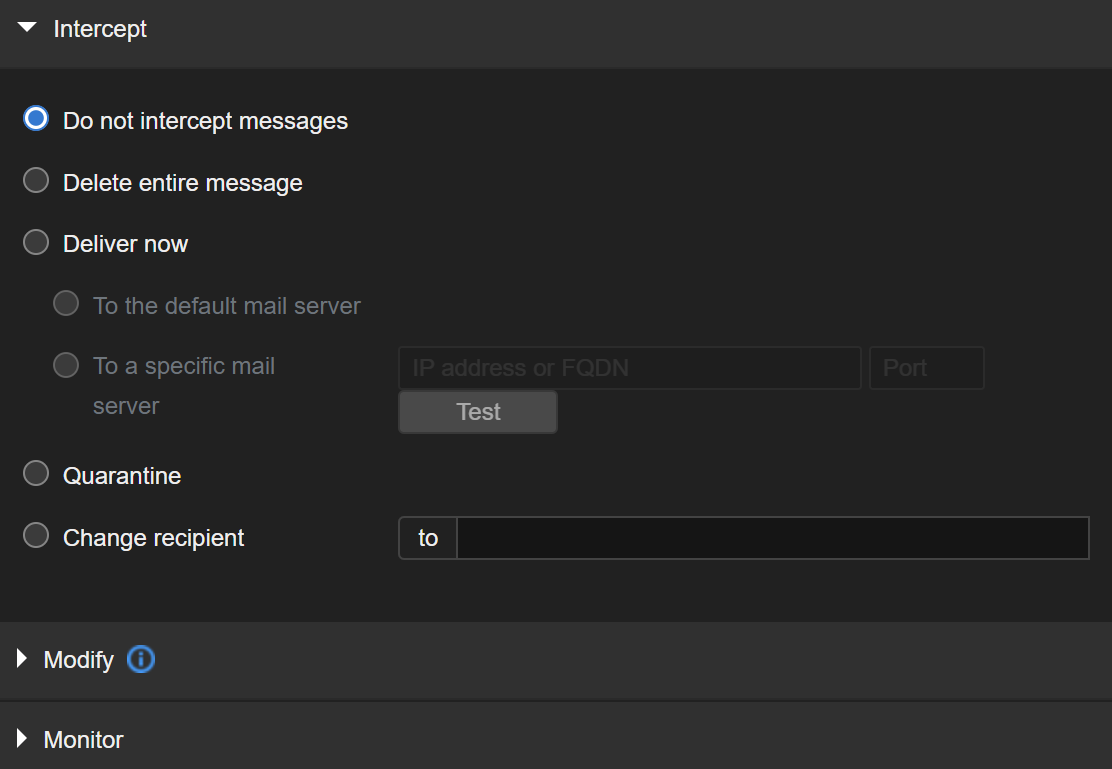
Task: Enable the Quarantine radio option
Action: 36,474
